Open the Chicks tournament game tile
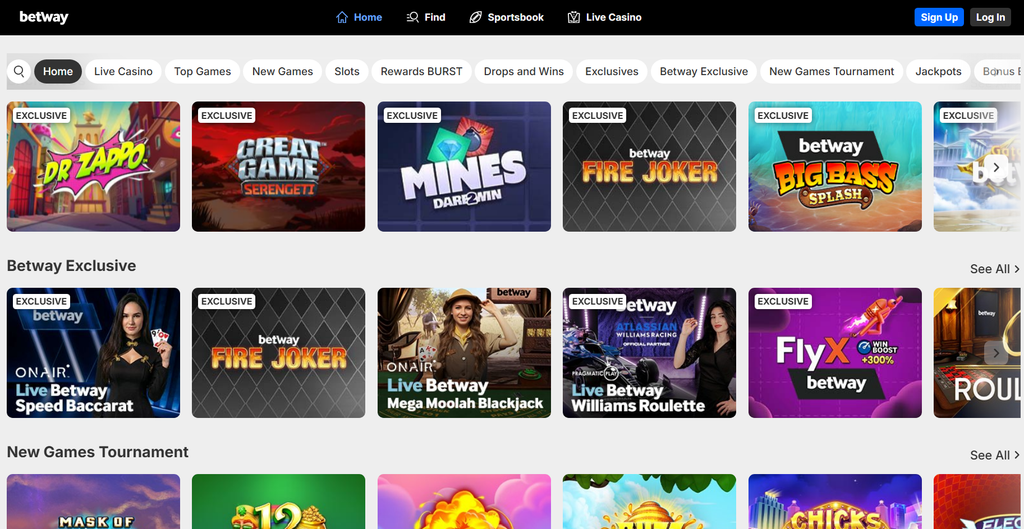This screenshot has height=529, width=1024. 835,502
